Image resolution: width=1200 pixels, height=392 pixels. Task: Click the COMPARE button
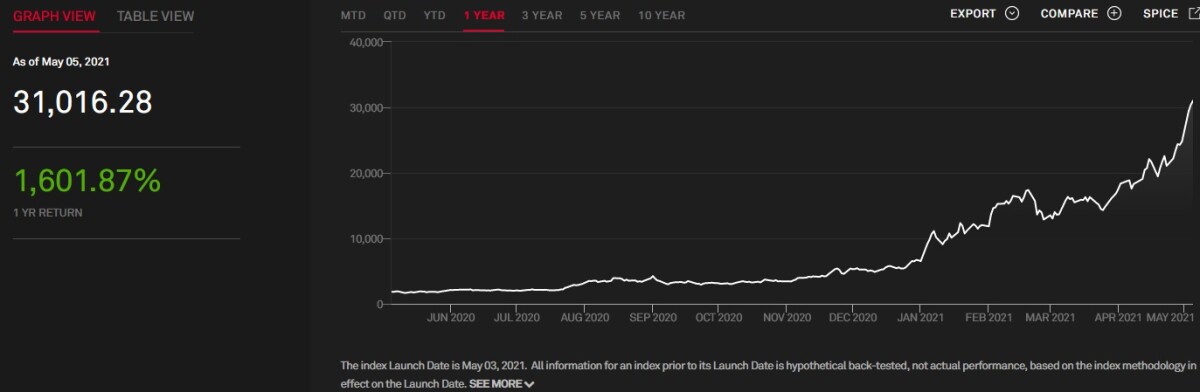click(x=1081, y=14)
